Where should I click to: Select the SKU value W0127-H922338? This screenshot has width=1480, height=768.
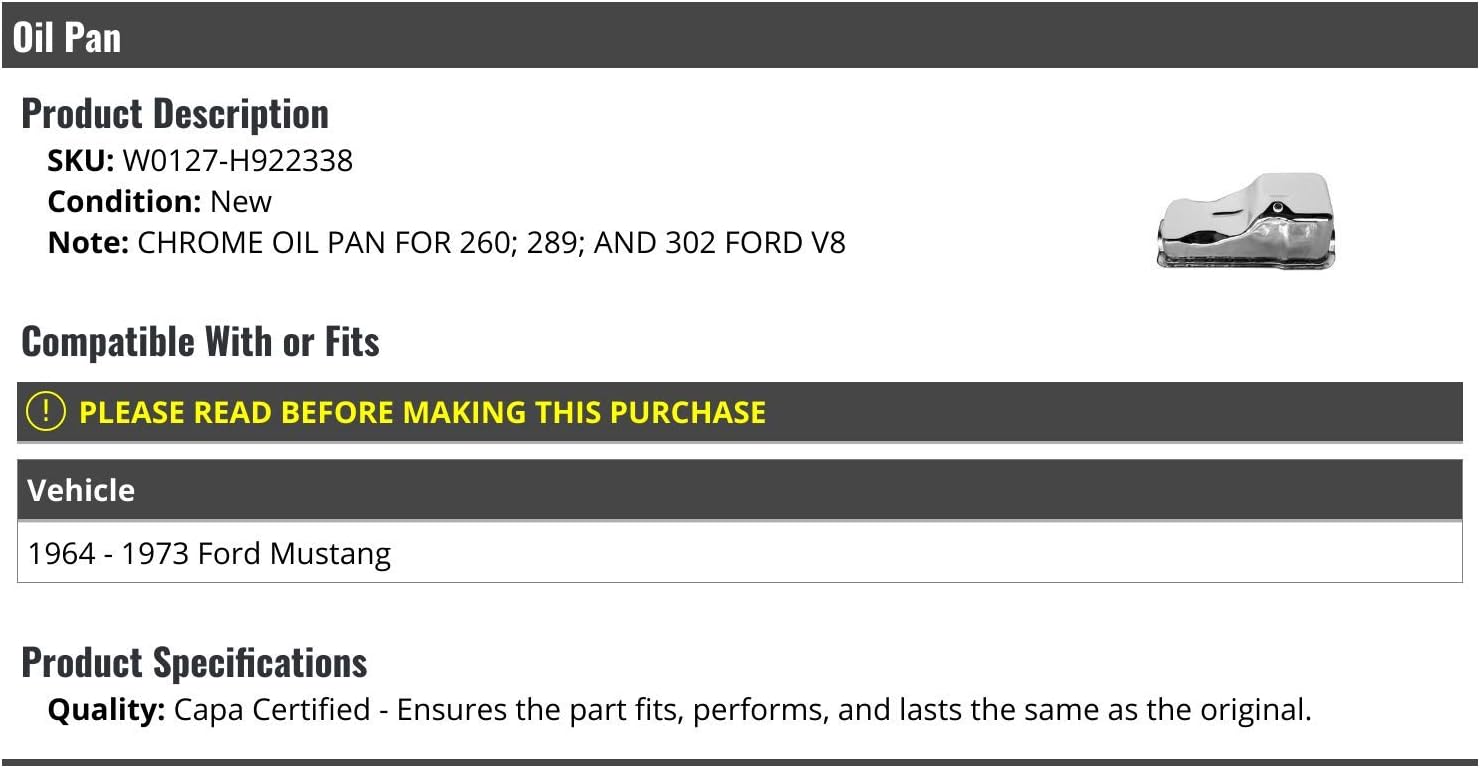[x=238, y=160]
